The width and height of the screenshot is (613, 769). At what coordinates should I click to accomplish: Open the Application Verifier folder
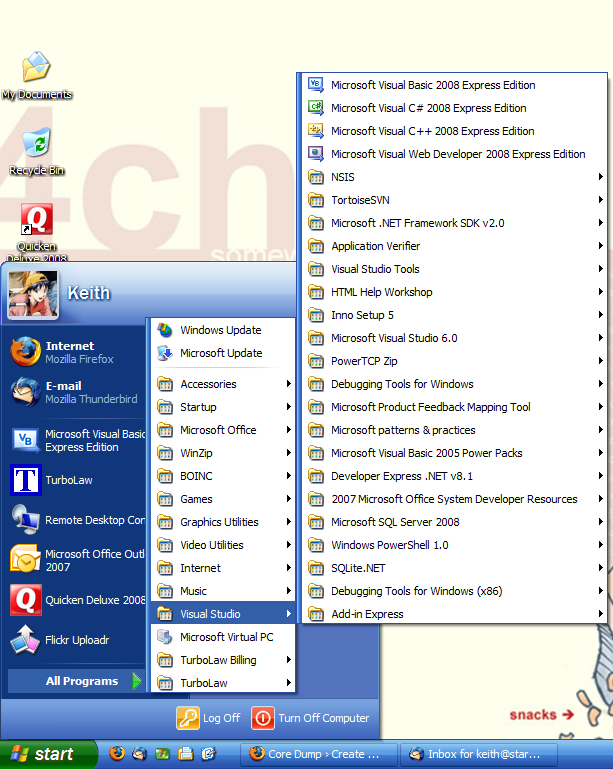click(x=455, y=246)
